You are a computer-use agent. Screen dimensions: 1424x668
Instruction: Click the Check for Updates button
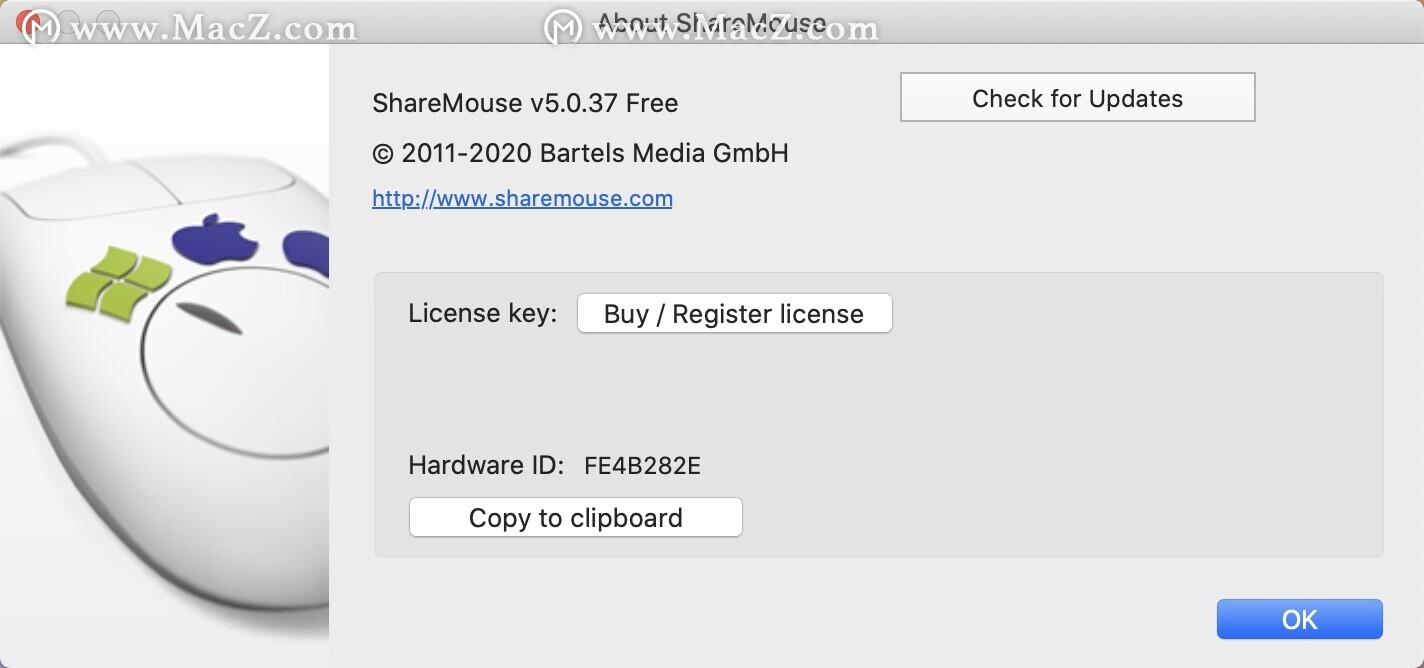1077,98
